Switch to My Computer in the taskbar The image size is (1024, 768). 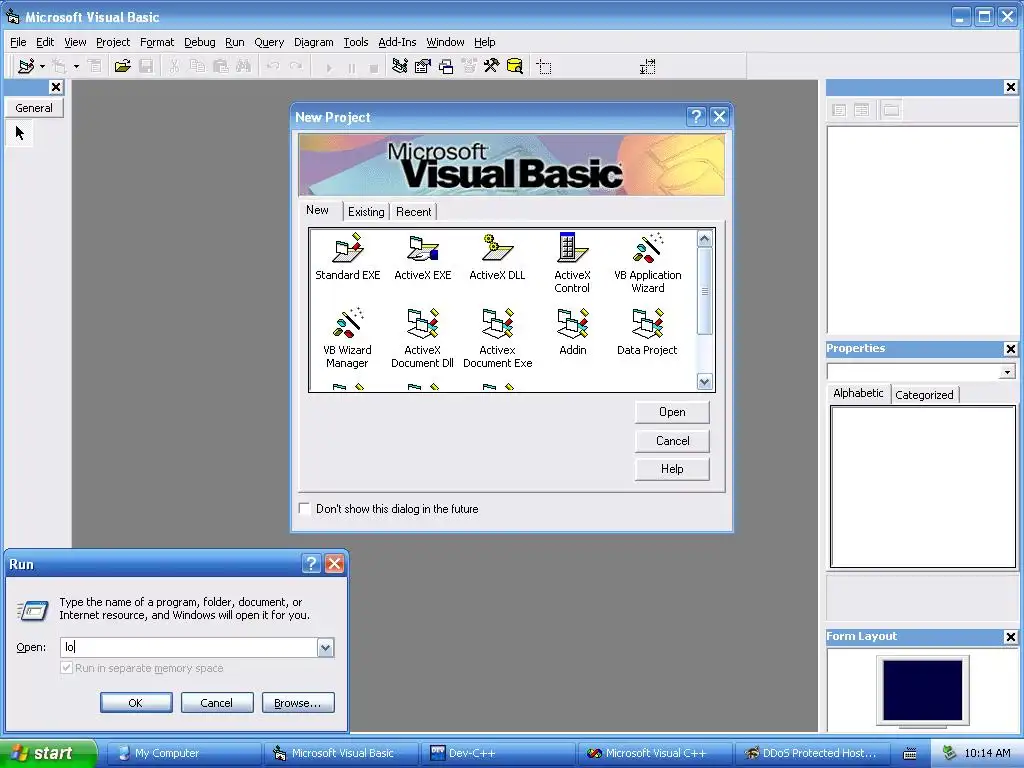[183, 753]
